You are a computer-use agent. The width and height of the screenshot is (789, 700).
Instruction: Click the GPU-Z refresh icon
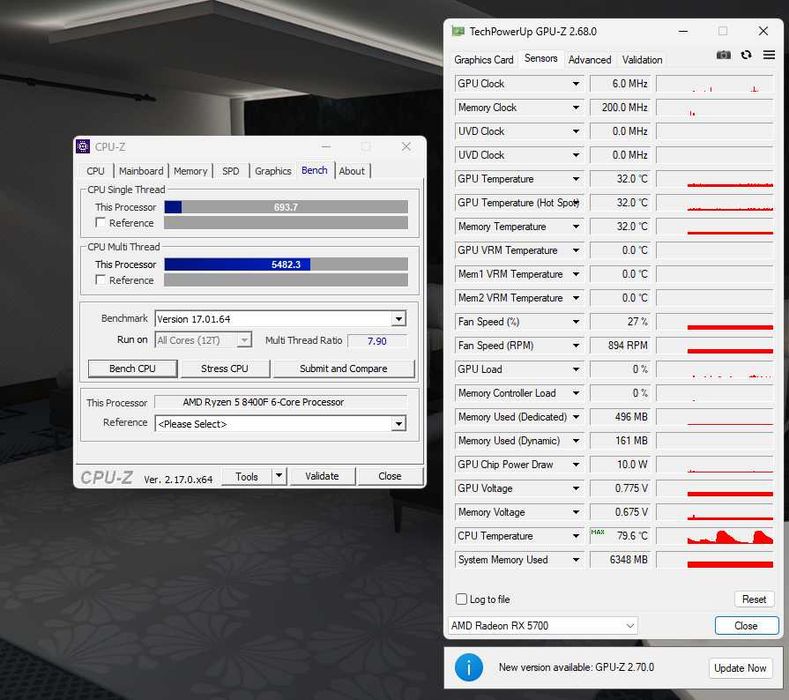pos(746,55)
